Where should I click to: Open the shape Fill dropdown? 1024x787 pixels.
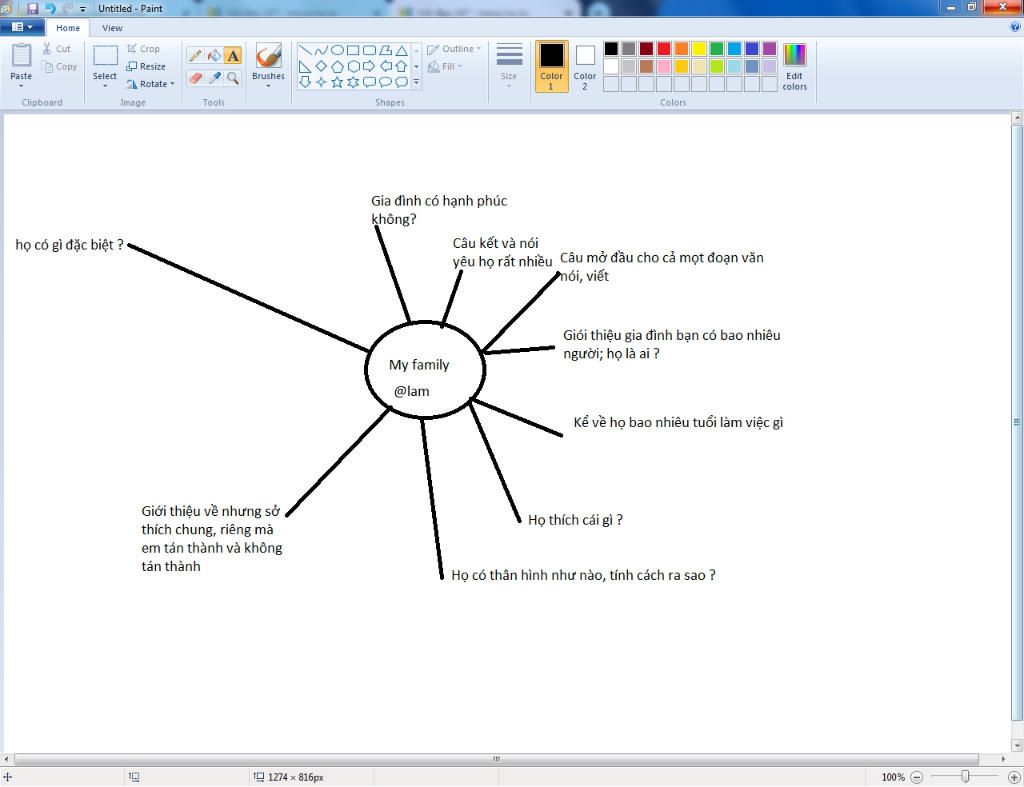445,67
